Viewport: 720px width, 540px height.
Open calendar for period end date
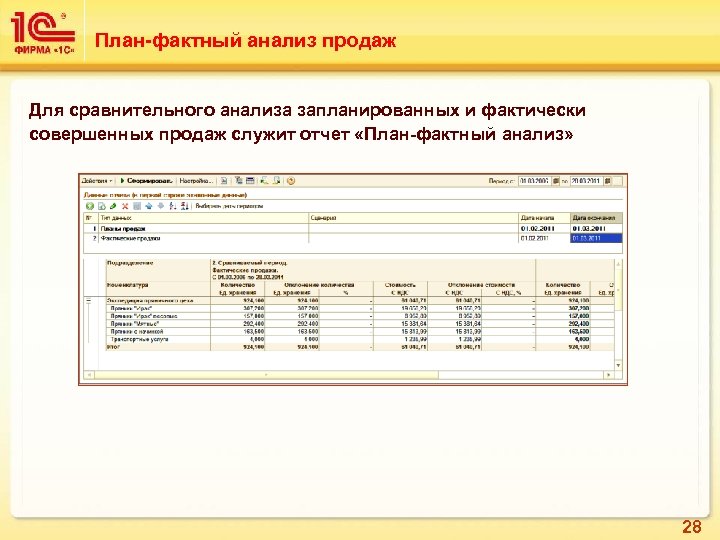[x=608, y=181]
